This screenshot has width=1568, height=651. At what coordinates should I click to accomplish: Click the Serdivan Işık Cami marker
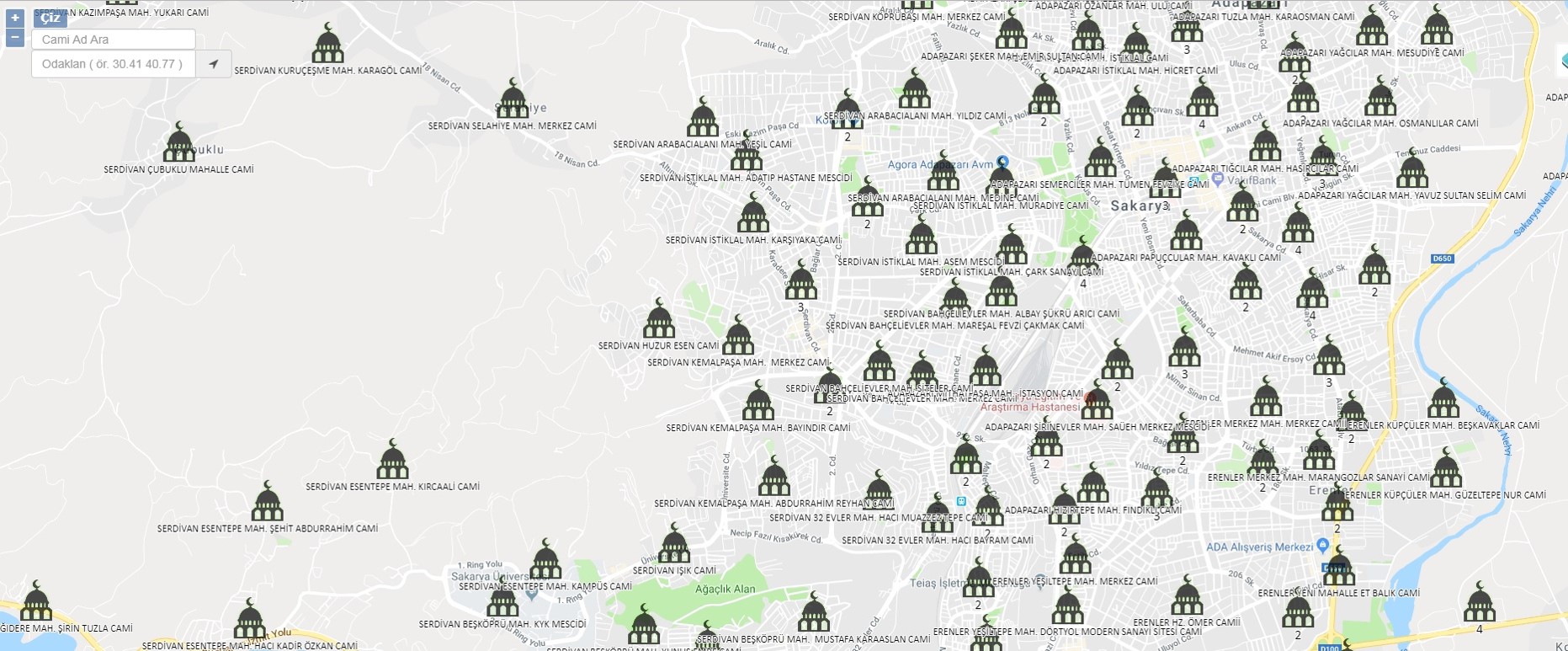tap(674, 545)
